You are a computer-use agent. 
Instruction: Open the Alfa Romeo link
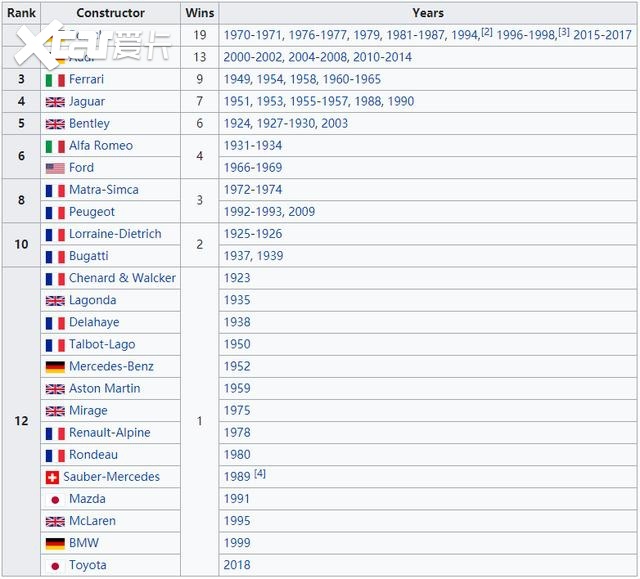click(100, 146)
